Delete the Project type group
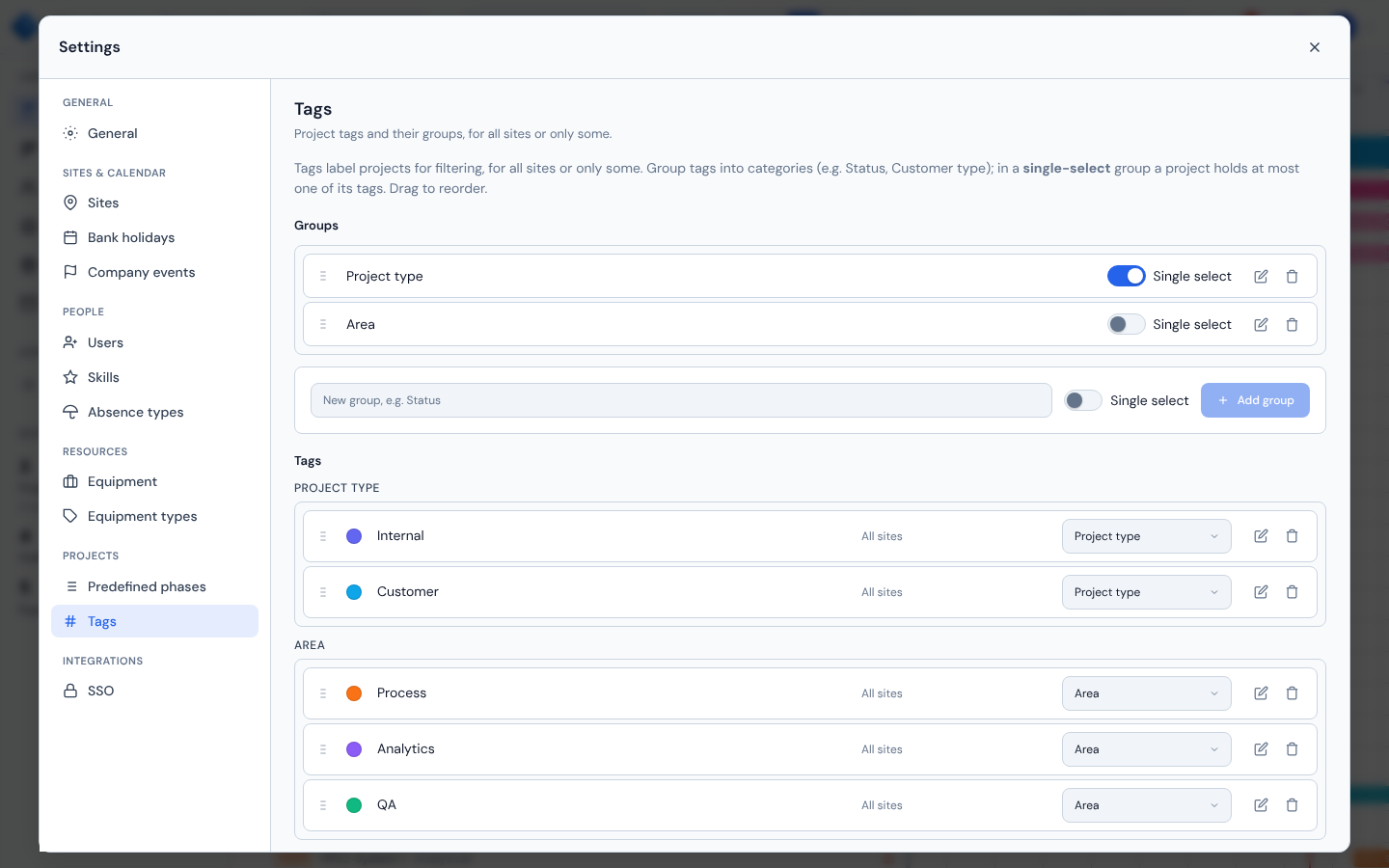This screenshot has width=1389, height=868. [x=1292, y=276]
